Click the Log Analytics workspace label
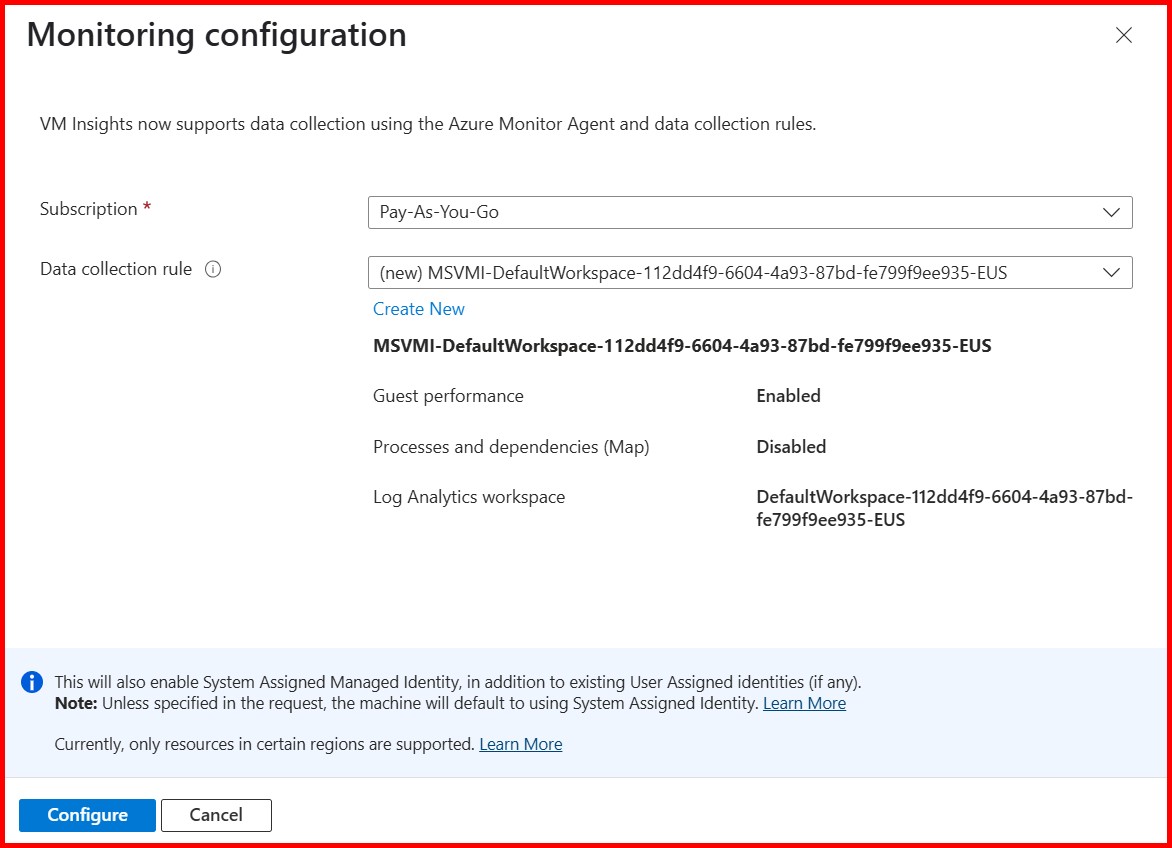Screen dimensions: 1172x848 point(469,498)
